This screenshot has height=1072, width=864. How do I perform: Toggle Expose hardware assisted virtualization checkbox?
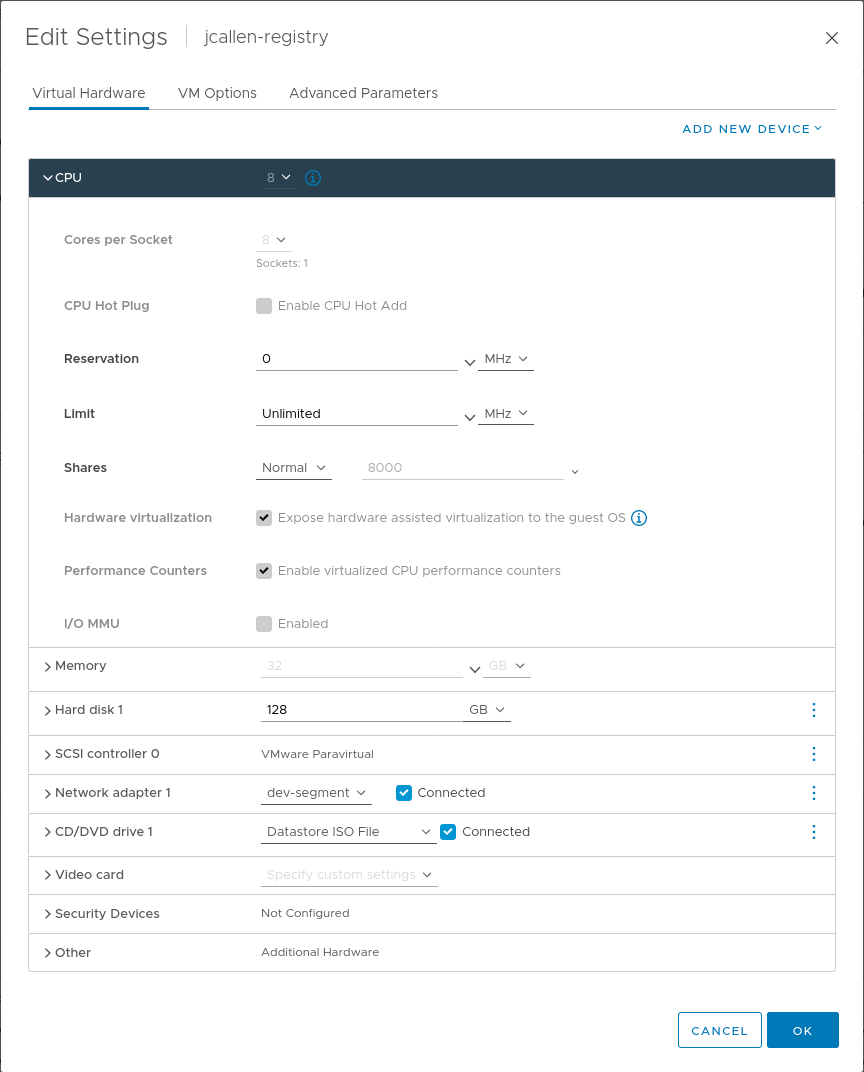click(264, 518)
